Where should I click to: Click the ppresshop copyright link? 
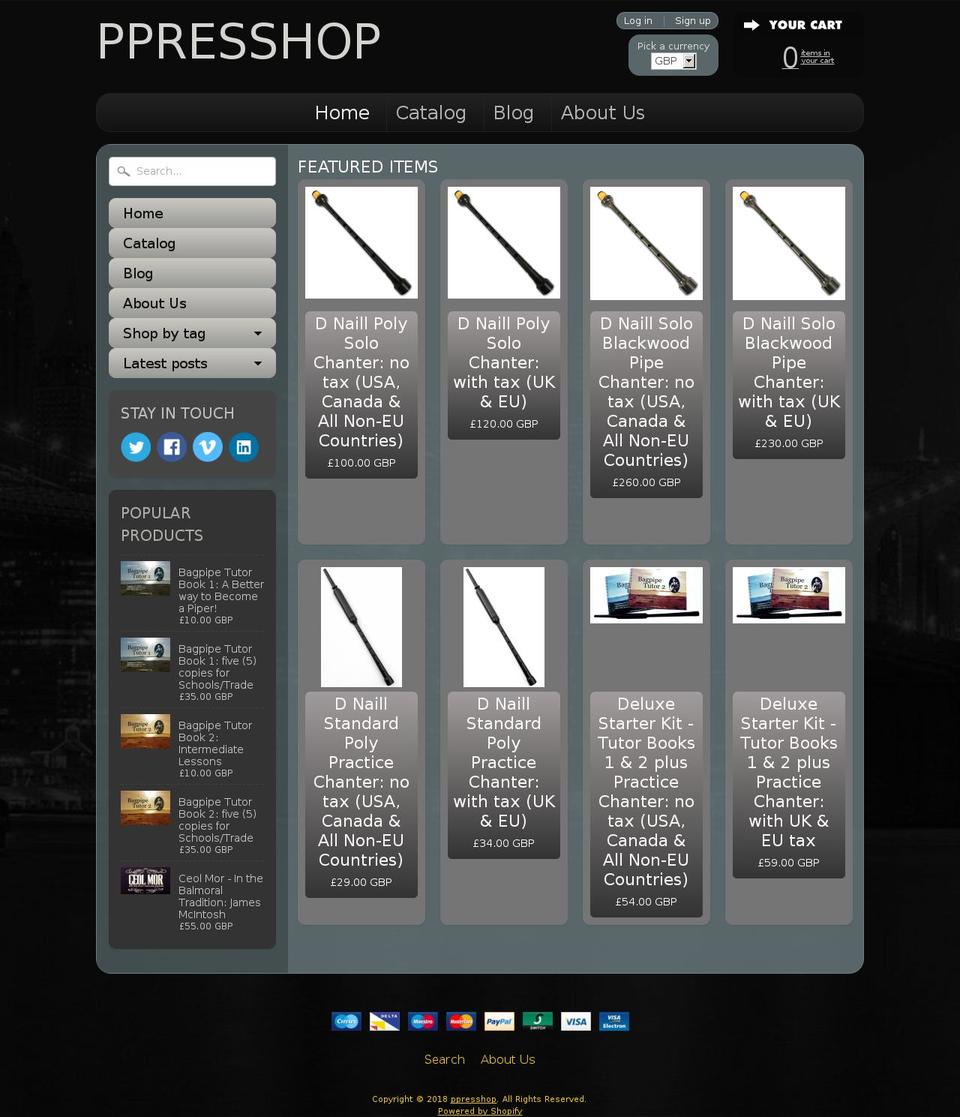474,1099
